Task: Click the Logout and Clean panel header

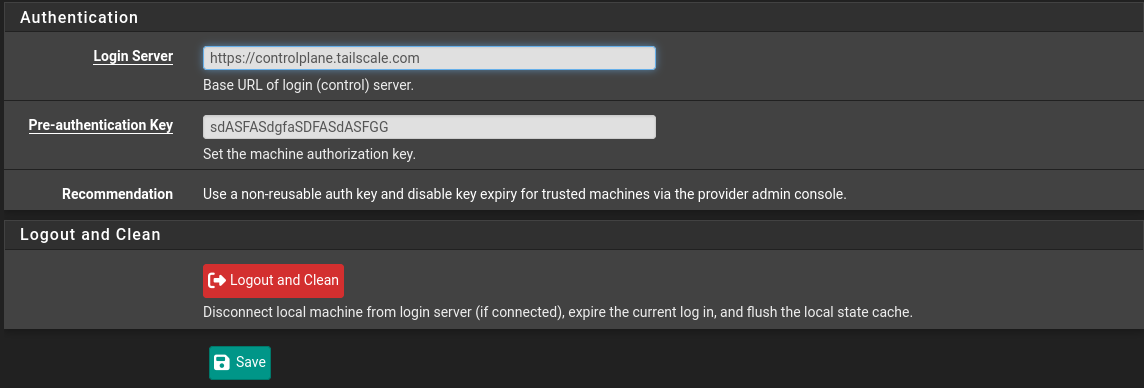Action: [572, 235]
